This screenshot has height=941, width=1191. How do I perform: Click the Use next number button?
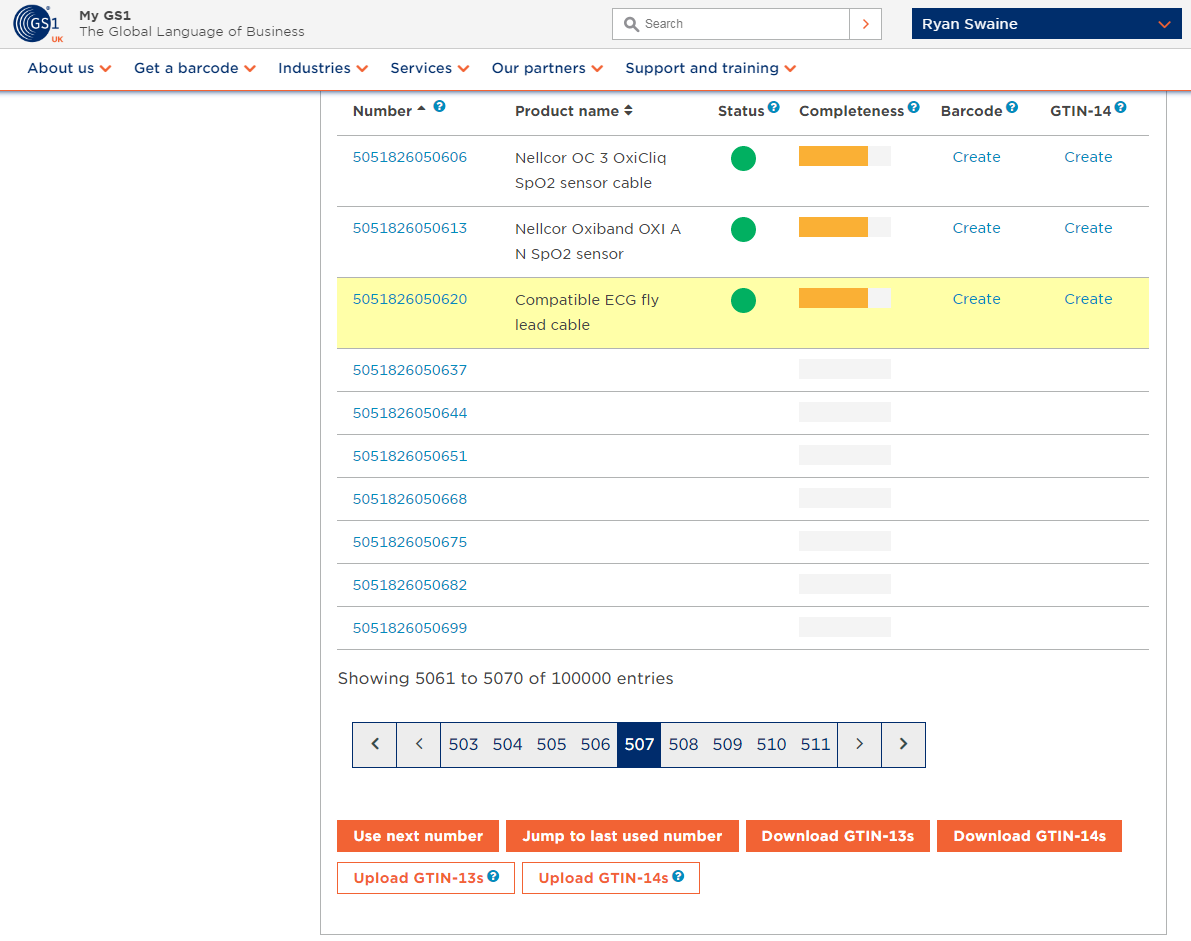coord(418,836)
